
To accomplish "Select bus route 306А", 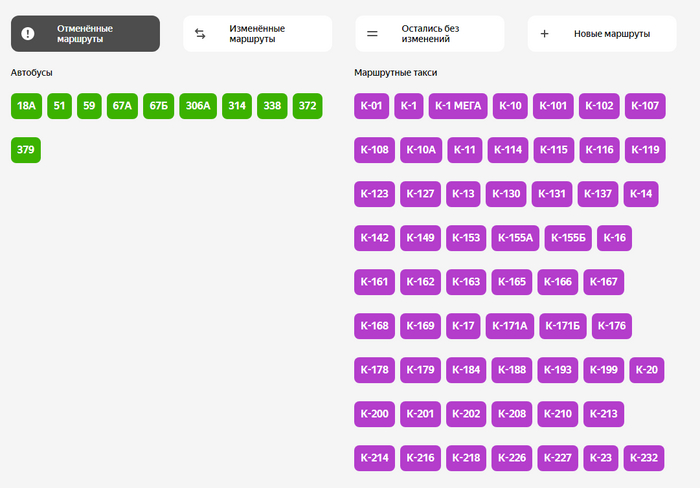I will [x=198, y=106].
